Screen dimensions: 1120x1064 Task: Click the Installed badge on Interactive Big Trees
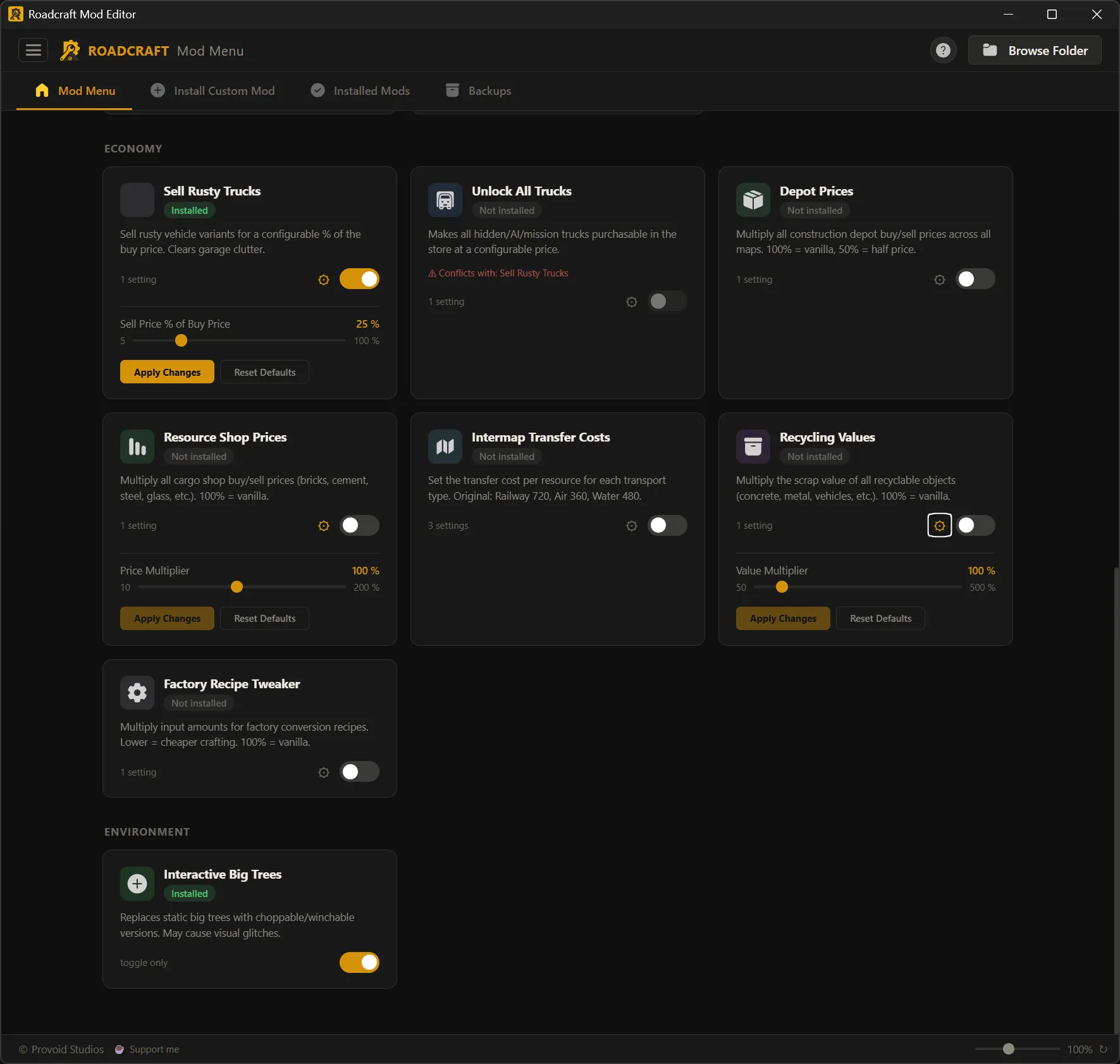pos(189,894)
